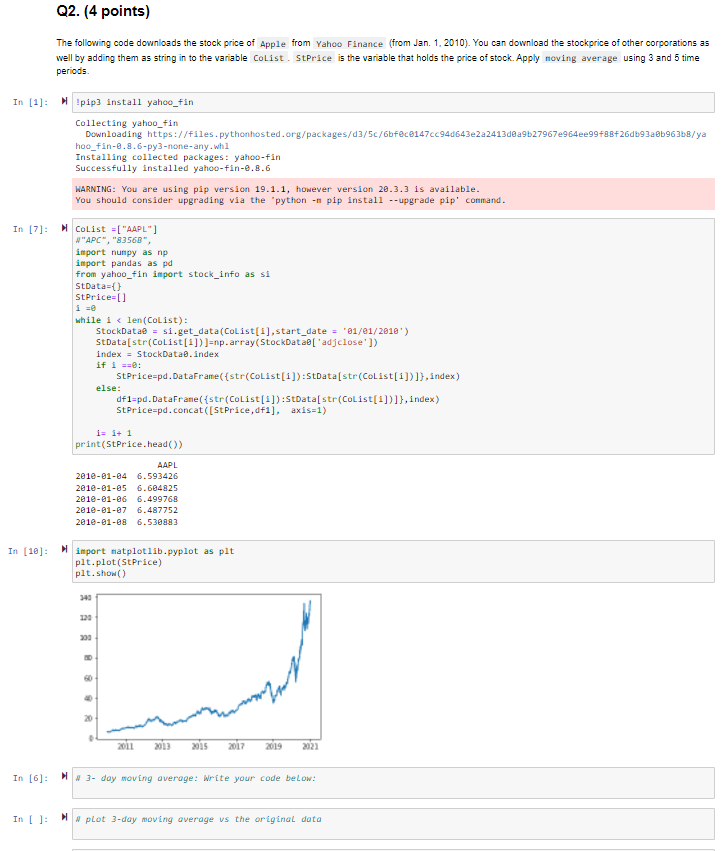Click the plt.plot(StPrice) code line
The image size is (728, 851).
click(118, 562)
